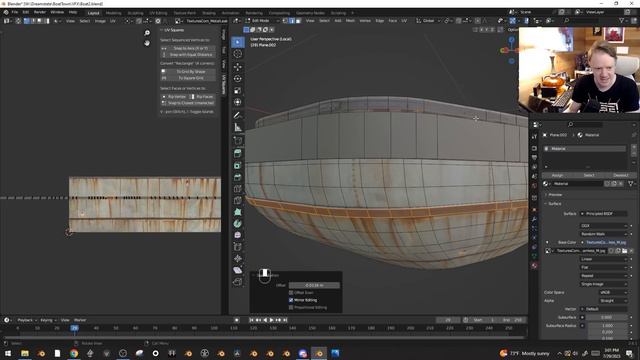Select the Shear tool

tap(238, 270)
